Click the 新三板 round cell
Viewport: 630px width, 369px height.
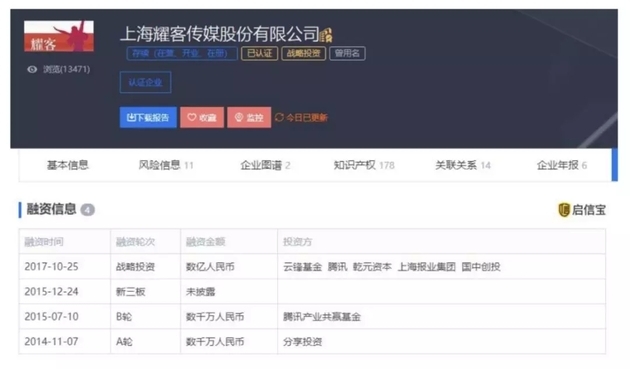131,292
